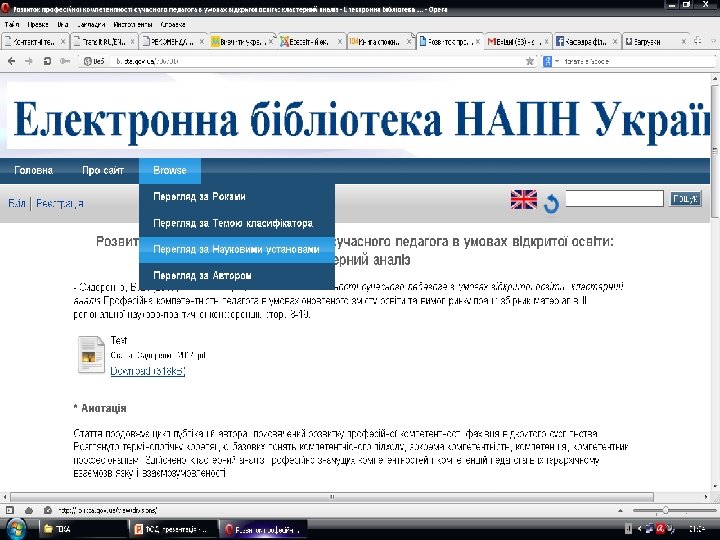
Task: Click the Download file link
Action: coord(148,371)
